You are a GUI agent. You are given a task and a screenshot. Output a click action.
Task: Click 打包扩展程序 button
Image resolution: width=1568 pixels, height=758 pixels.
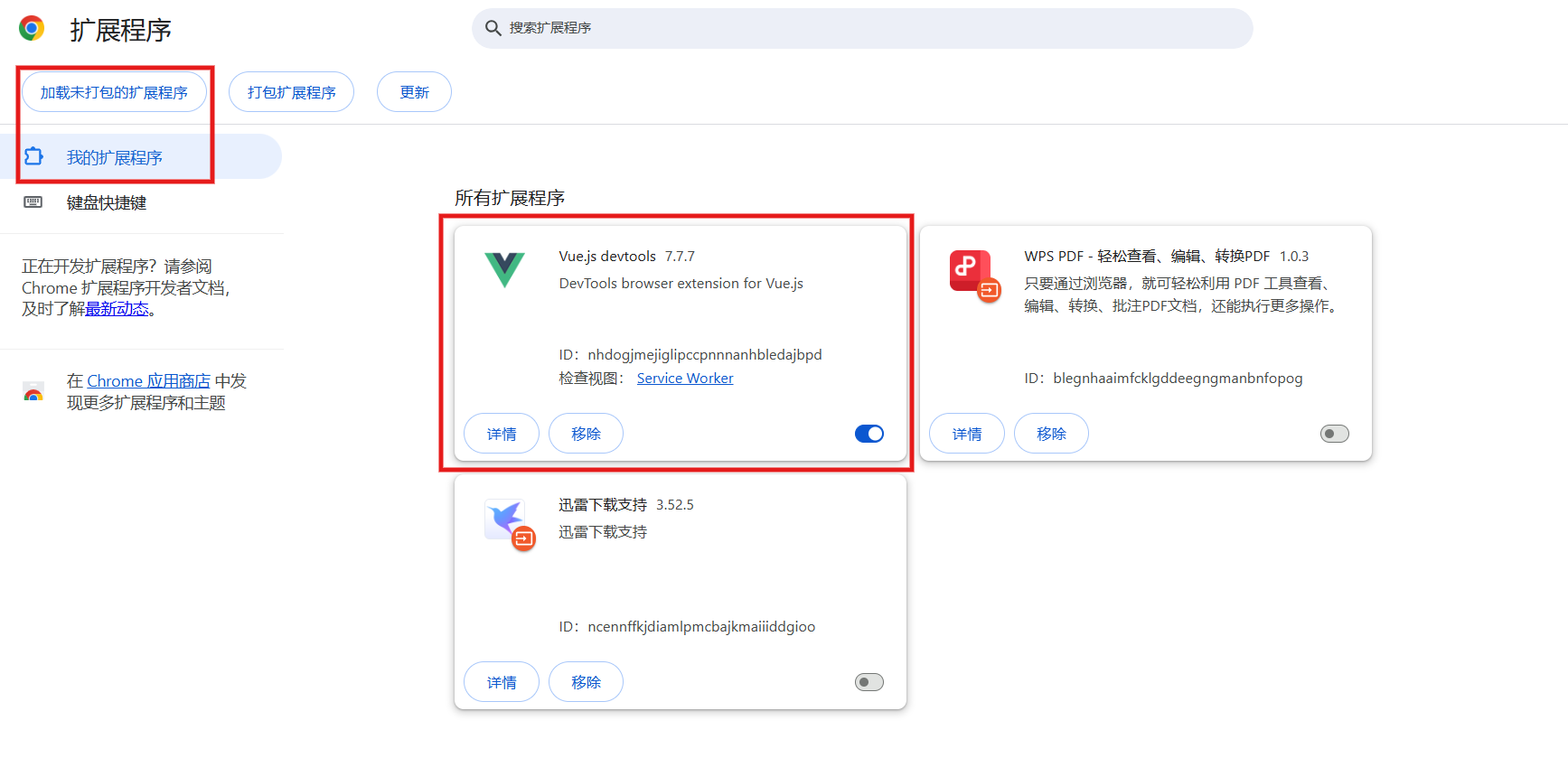(291, 92)
